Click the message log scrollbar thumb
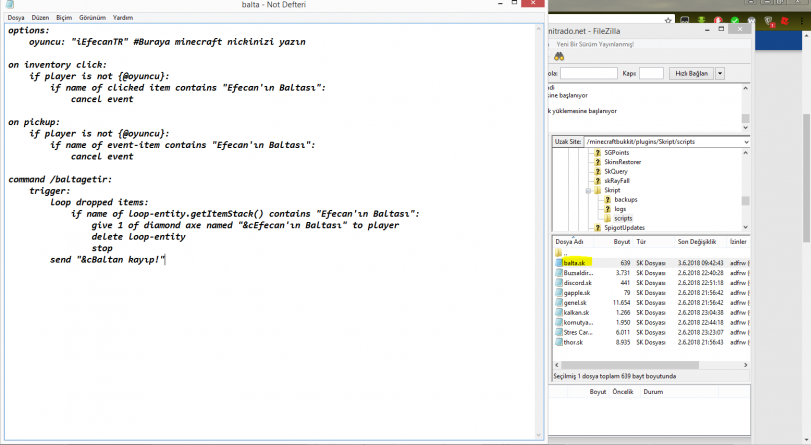 [745, 118]
